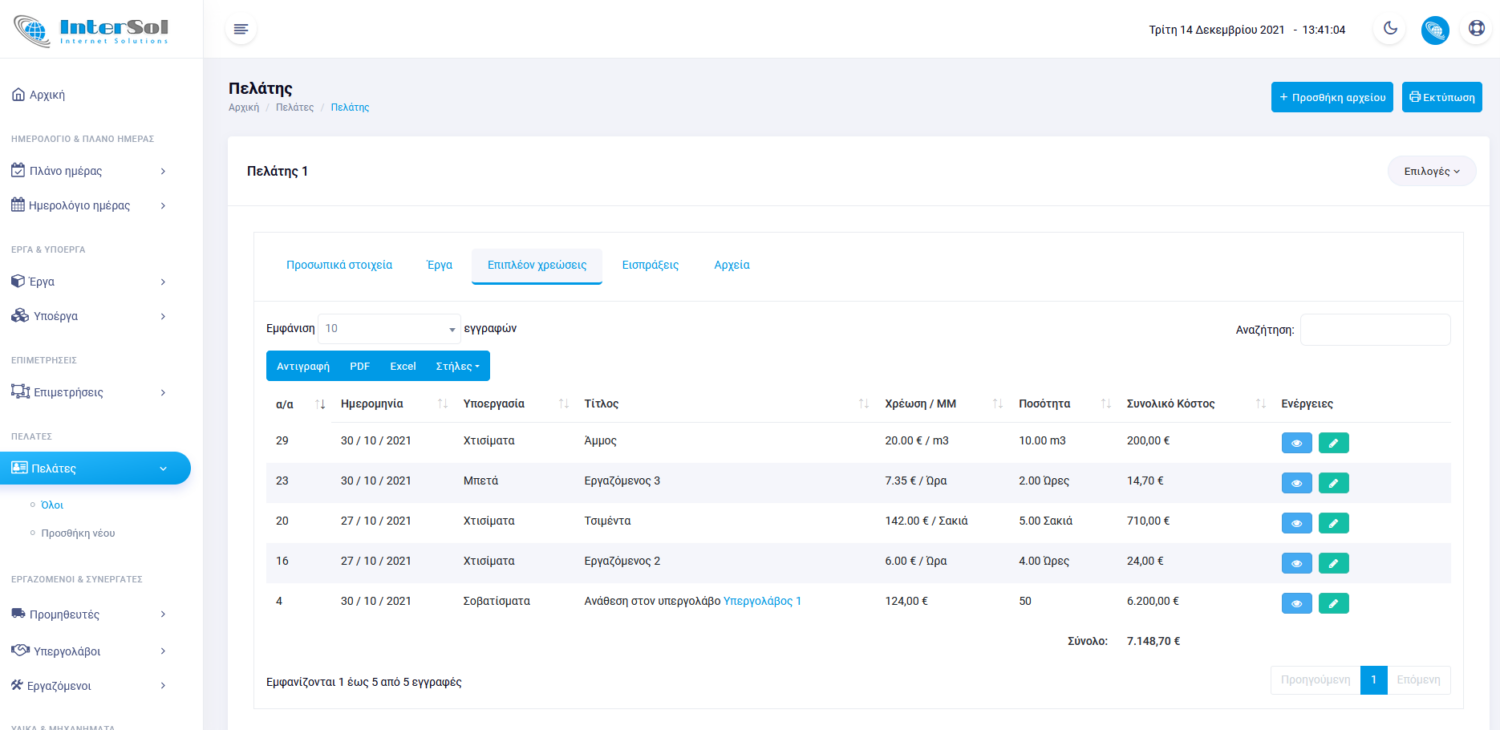The height and width of the screenshot is (730, 1500).
Task: View the Άμμος charge with eye icon
Action: 1296,442
